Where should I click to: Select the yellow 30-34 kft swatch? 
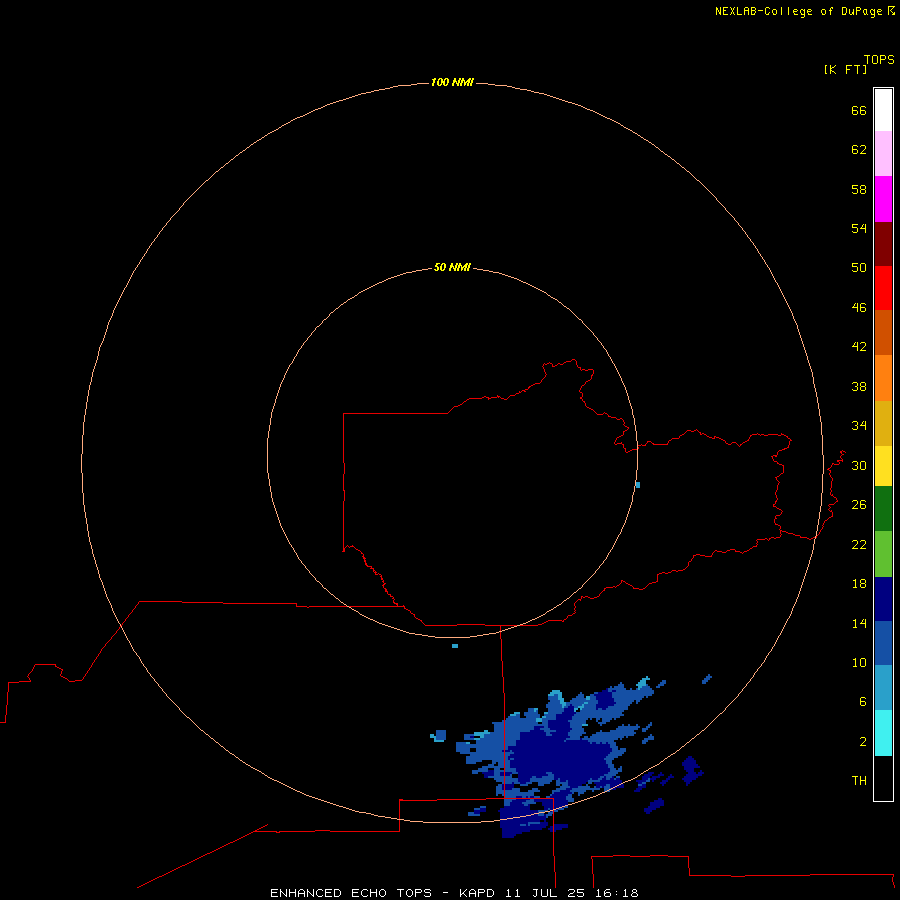click(x=883, y=466)
